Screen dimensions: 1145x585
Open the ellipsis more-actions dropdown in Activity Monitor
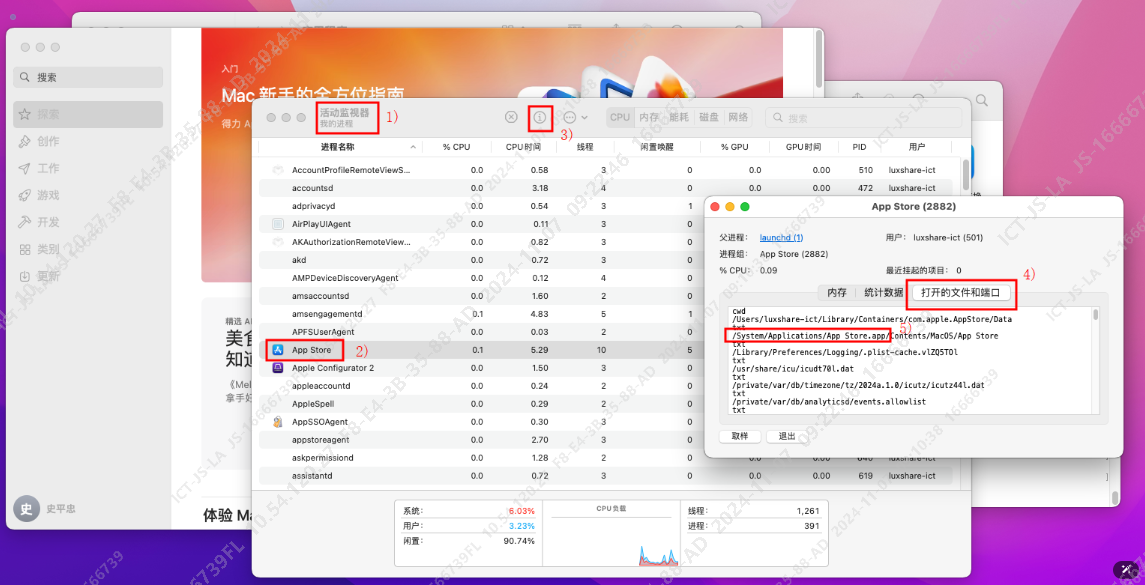coord(575,117)
